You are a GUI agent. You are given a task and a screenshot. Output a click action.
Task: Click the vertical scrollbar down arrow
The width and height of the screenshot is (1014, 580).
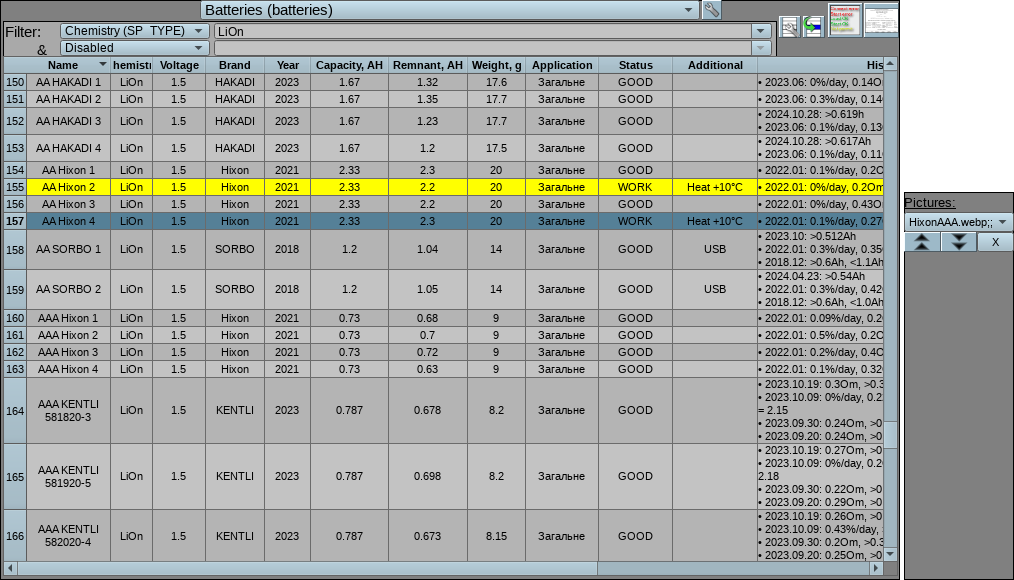pyautogui.click(x=890, y=553)
